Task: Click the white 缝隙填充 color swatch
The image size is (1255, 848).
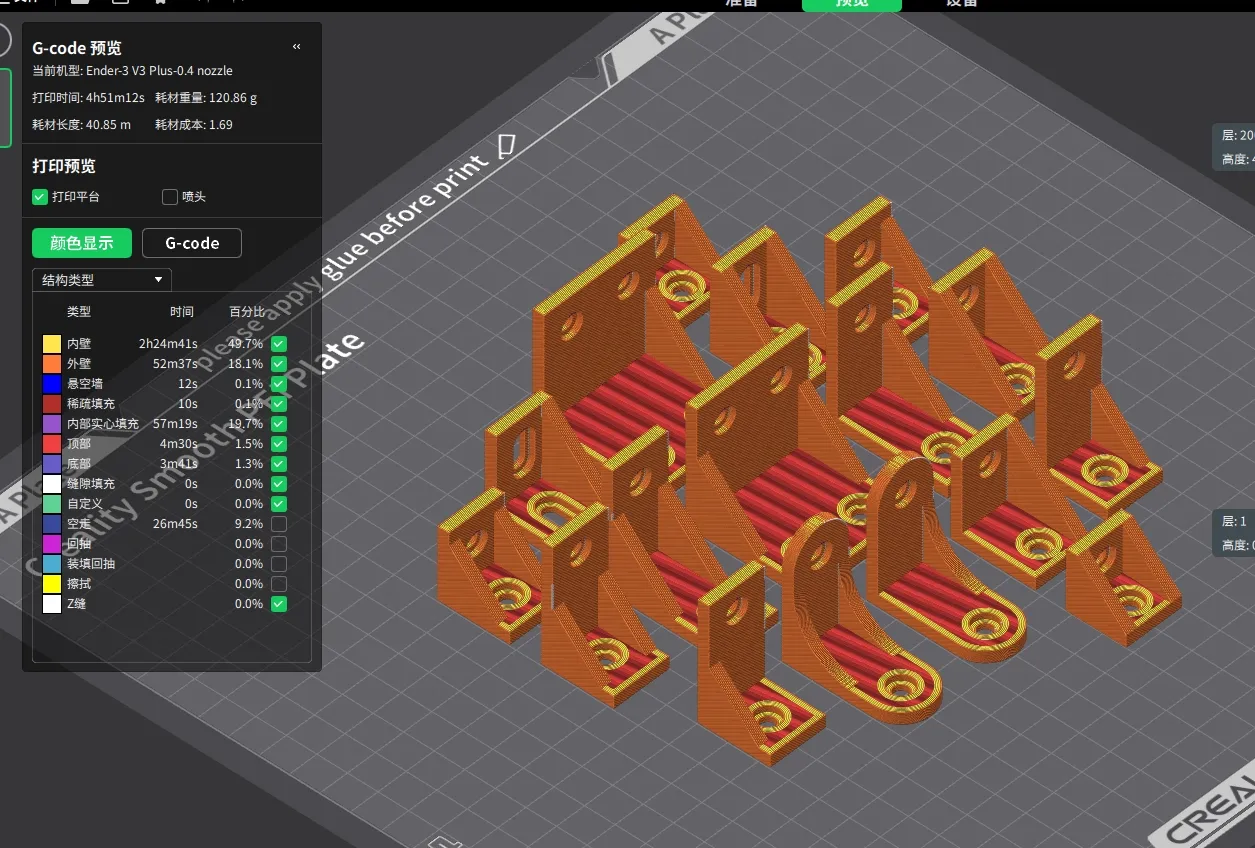Action: coord(52,484)
